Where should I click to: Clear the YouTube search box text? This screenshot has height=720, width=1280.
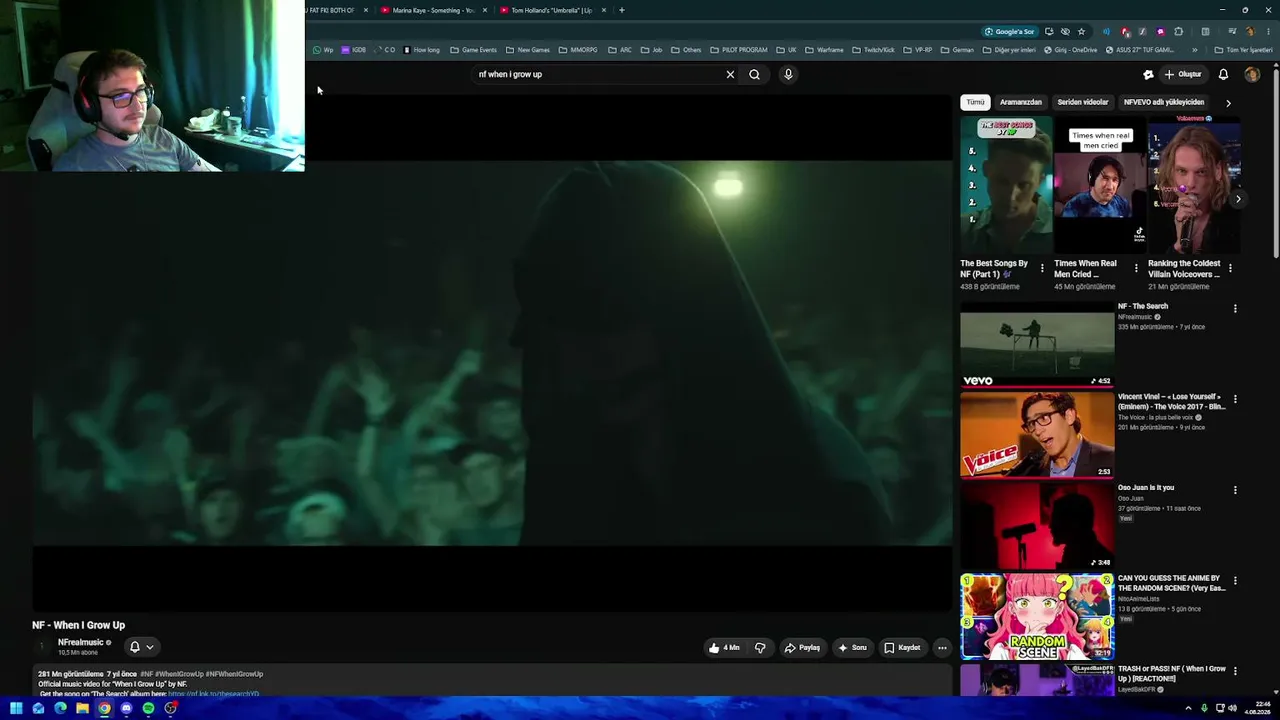pos(730,74)
